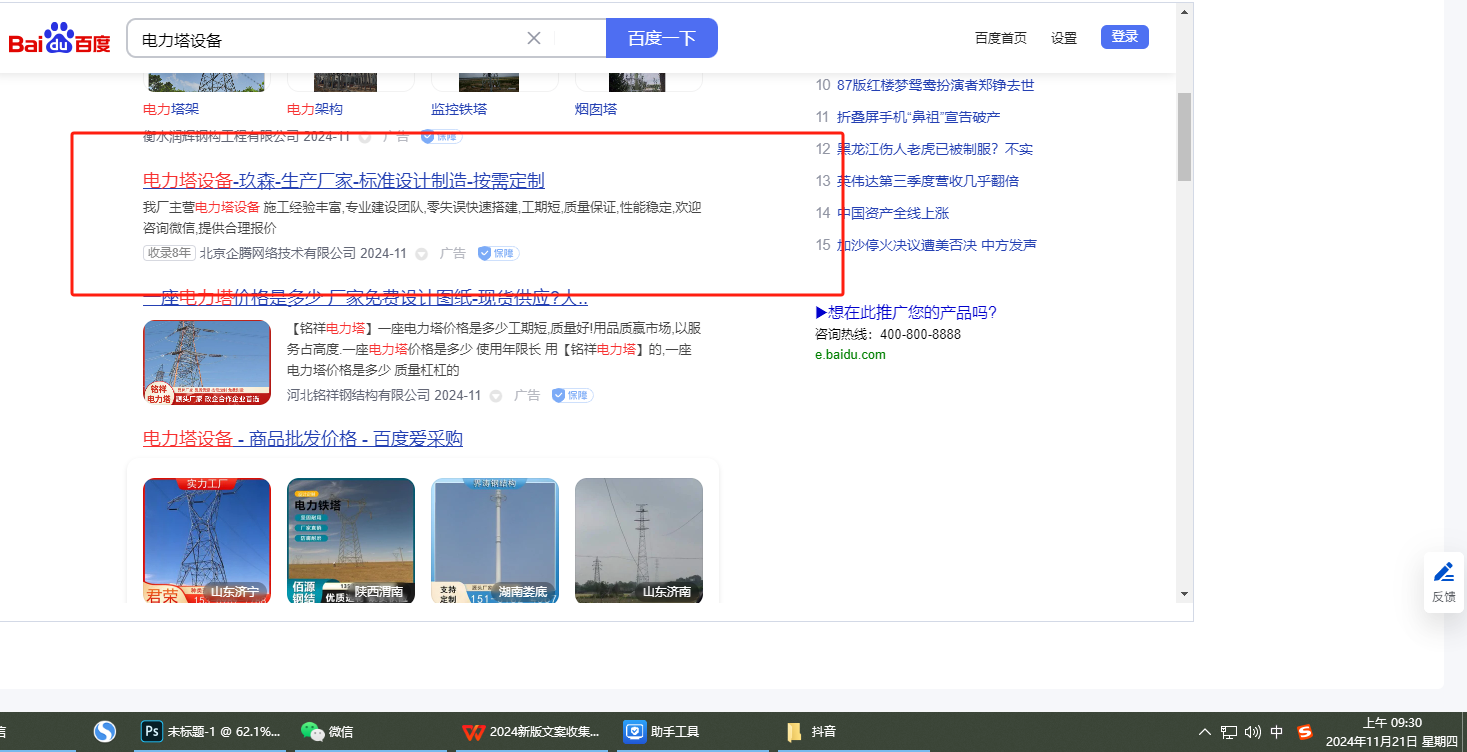Click the scrollbar down arrow
The width and height of the screenshot is (1467, 752).
[x=1184, y=594]
